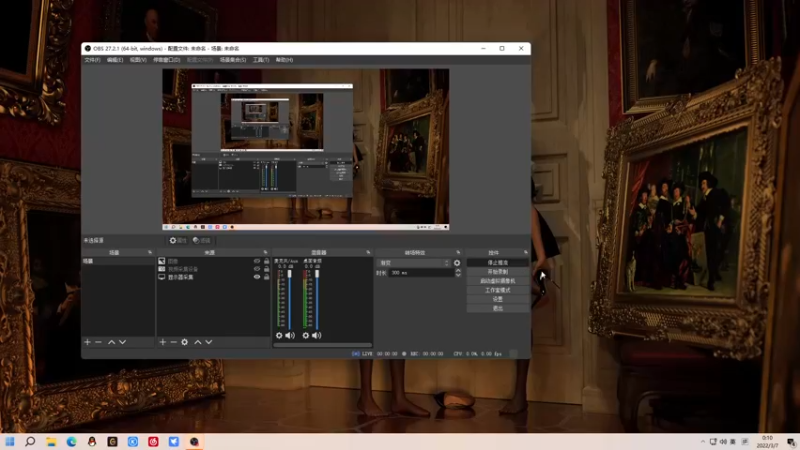
Task: Click the LIVE streaming status icon
Action: coord(356,354)
